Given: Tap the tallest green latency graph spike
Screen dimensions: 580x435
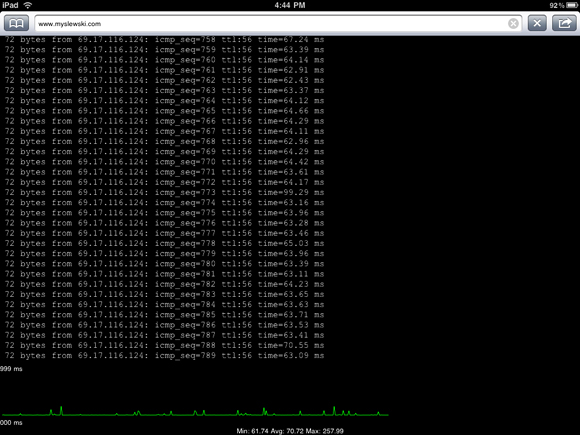Looking at the screenshot, I should [61, 410].
